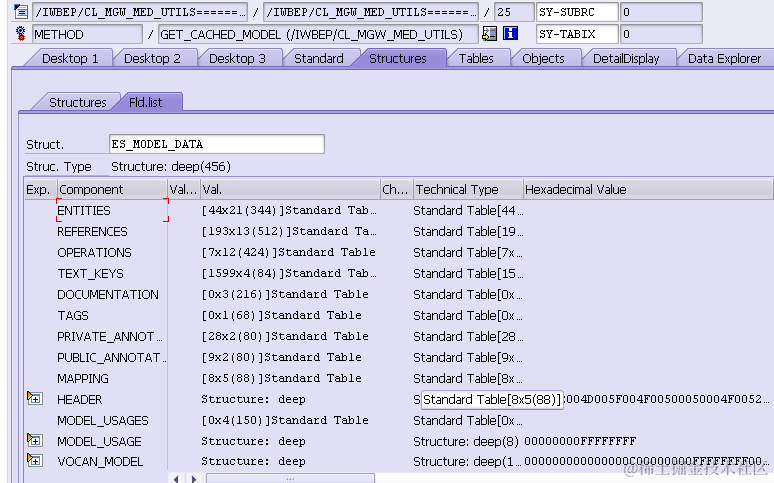Expand the MODEL_USAGE structure row
Screen dimensions: 774x483
coord(35,440)
